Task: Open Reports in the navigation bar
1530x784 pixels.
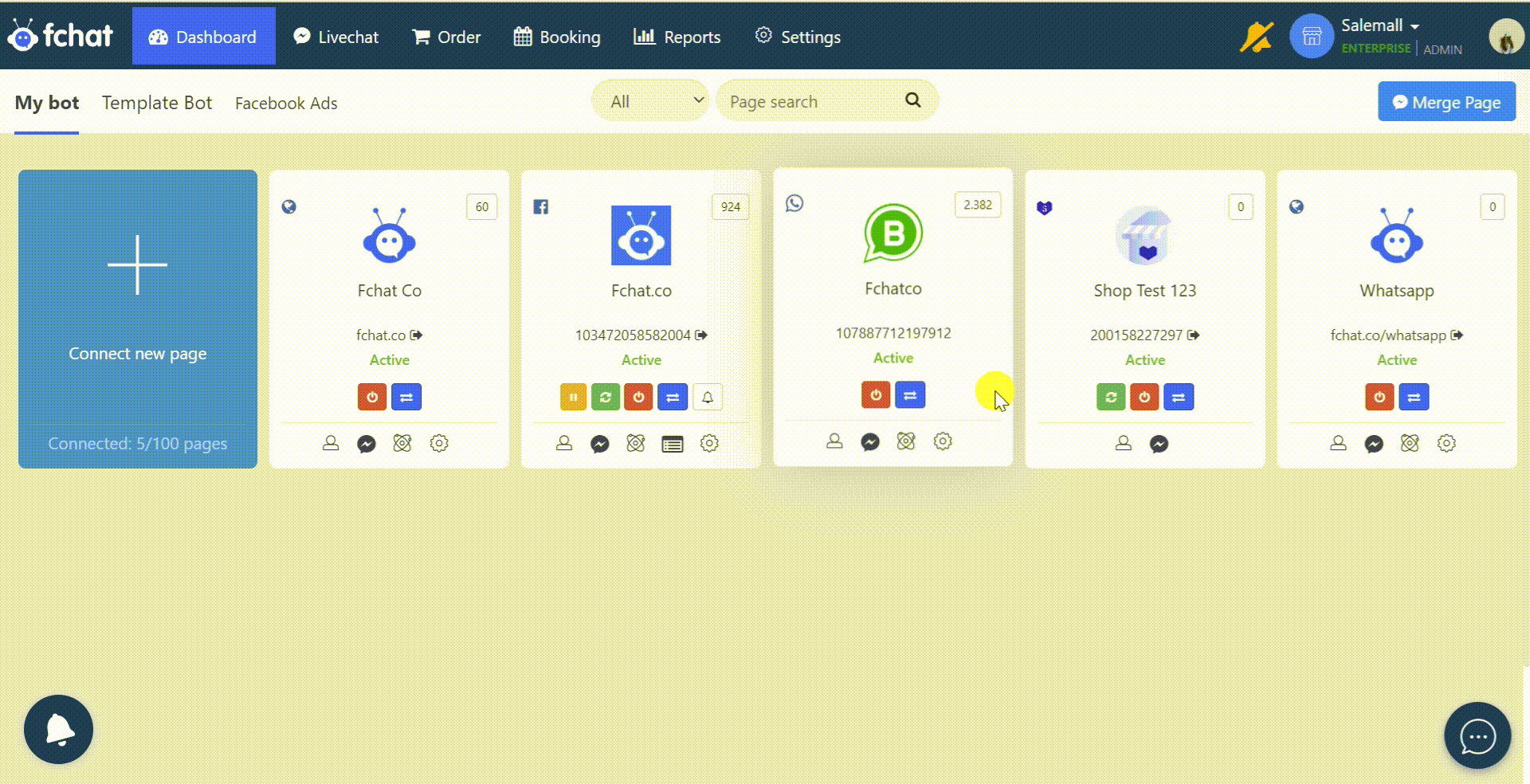Action: (677, 37)
